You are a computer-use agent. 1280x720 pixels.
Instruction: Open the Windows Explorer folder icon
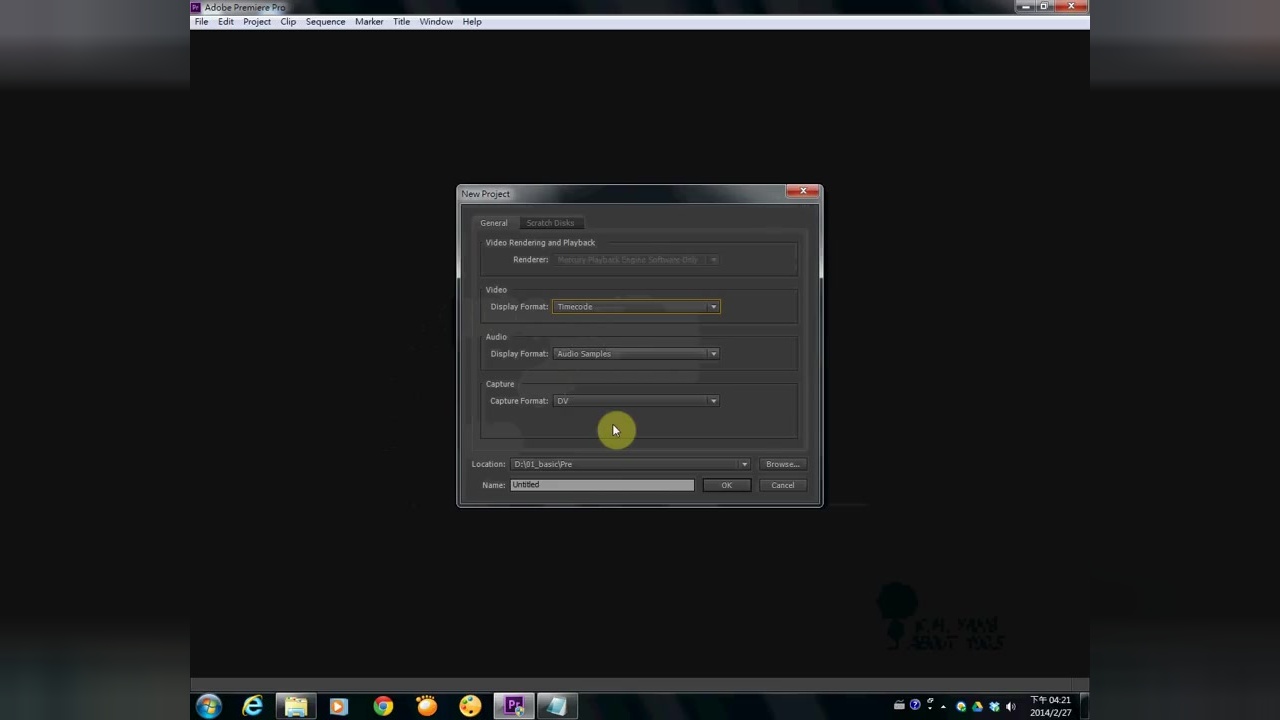[296, 706]
